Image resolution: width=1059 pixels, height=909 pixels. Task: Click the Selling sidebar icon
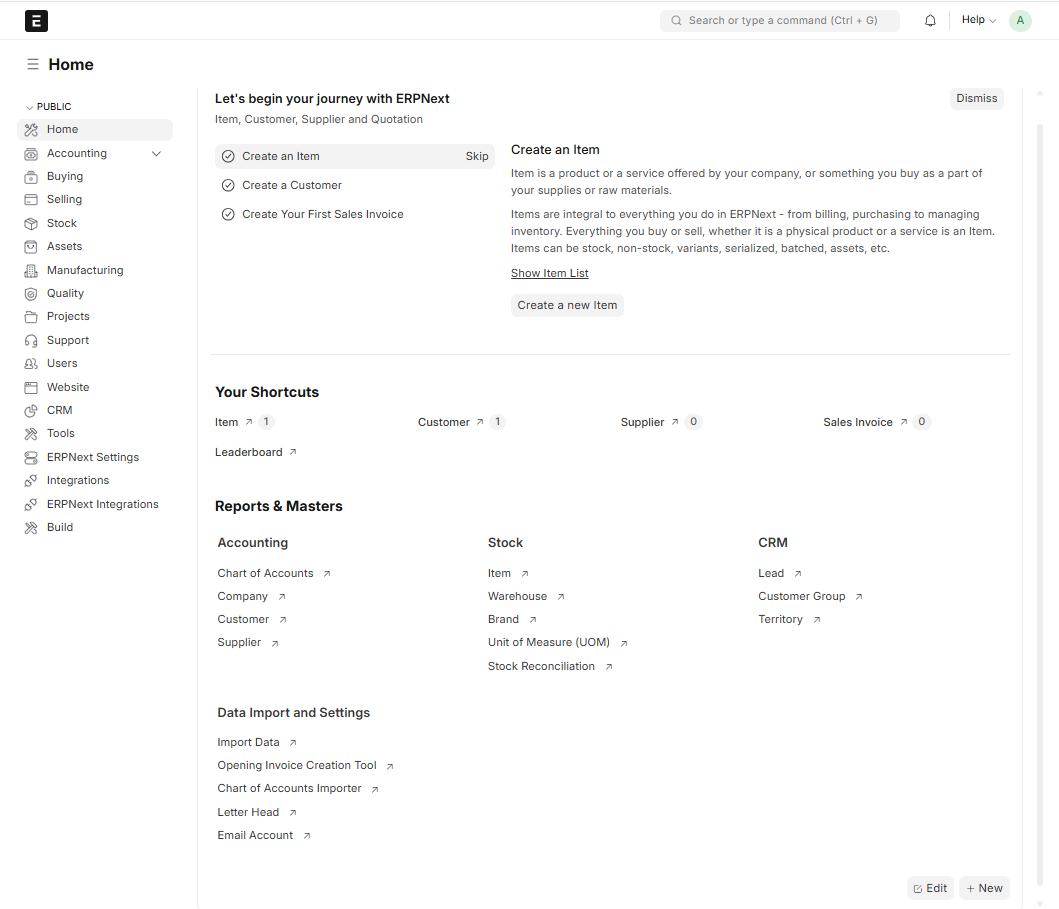click(31, 200)
